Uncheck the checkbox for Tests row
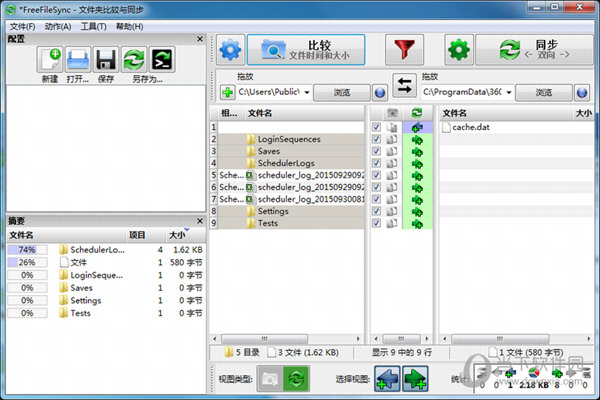 pyautogui.click(x=377, y=223)
